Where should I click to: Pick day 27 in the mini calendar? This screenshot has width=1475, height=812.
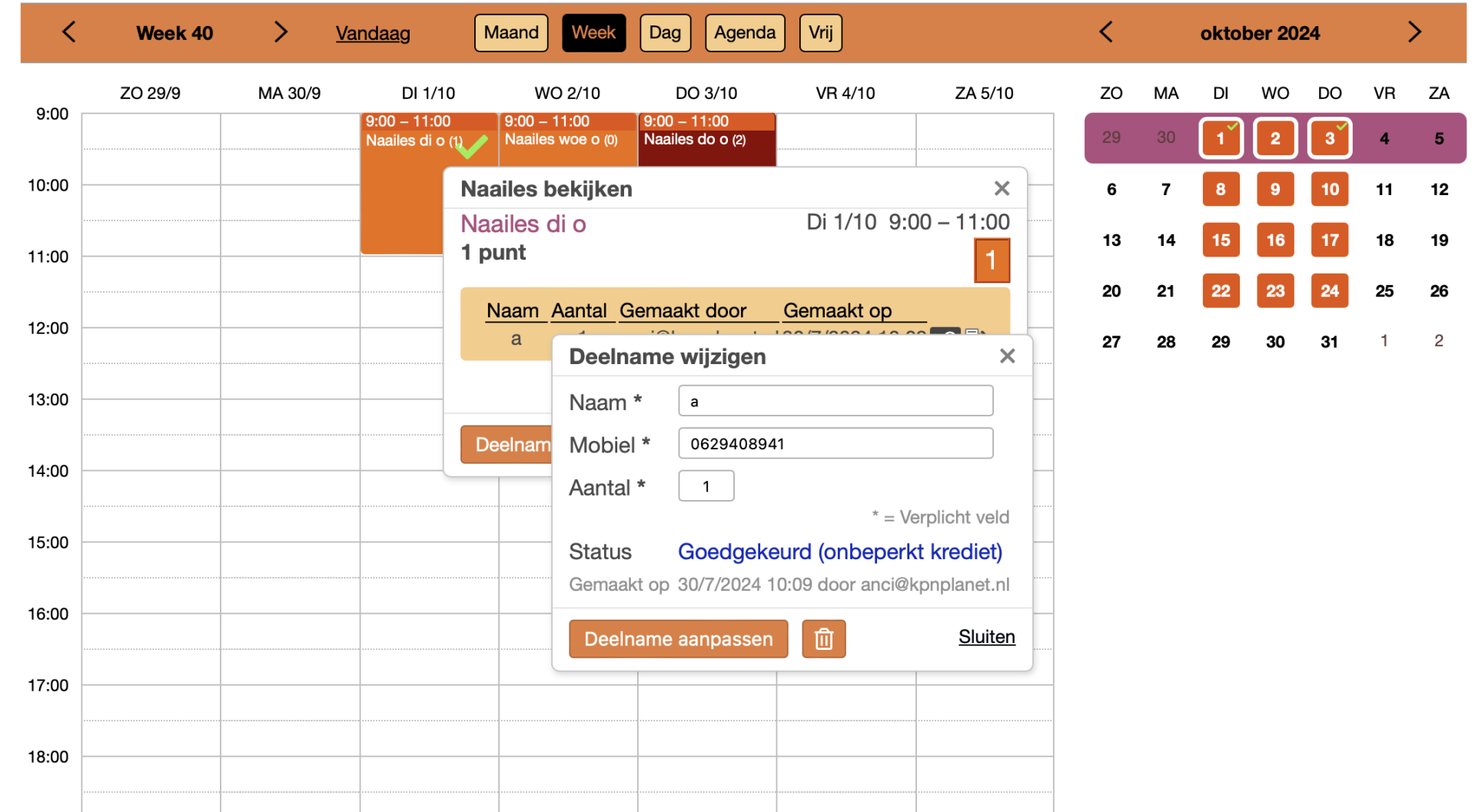1111,342
